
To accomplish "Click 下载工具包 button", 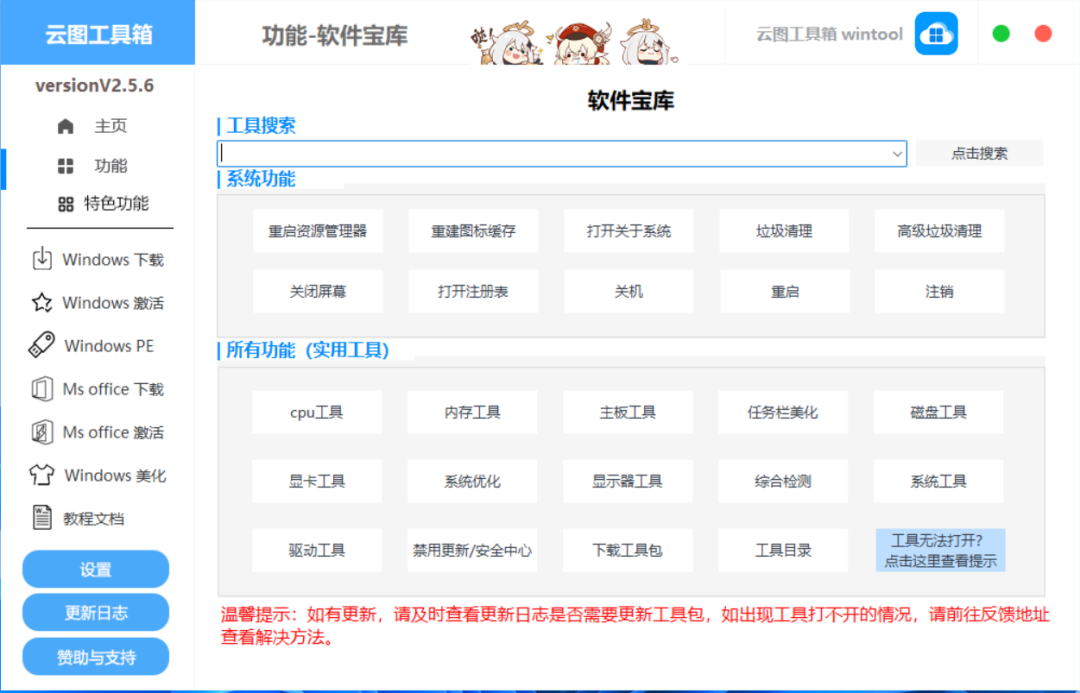I will [627, 550].
